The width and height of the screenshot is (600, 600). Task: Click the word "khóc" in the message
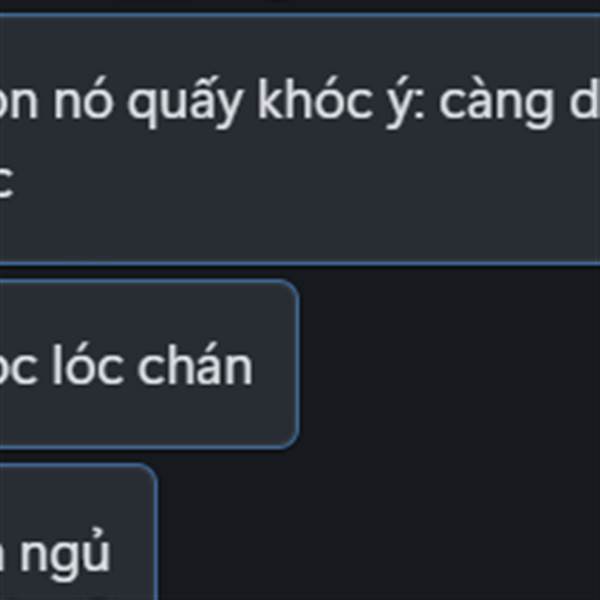coord(315,100)
